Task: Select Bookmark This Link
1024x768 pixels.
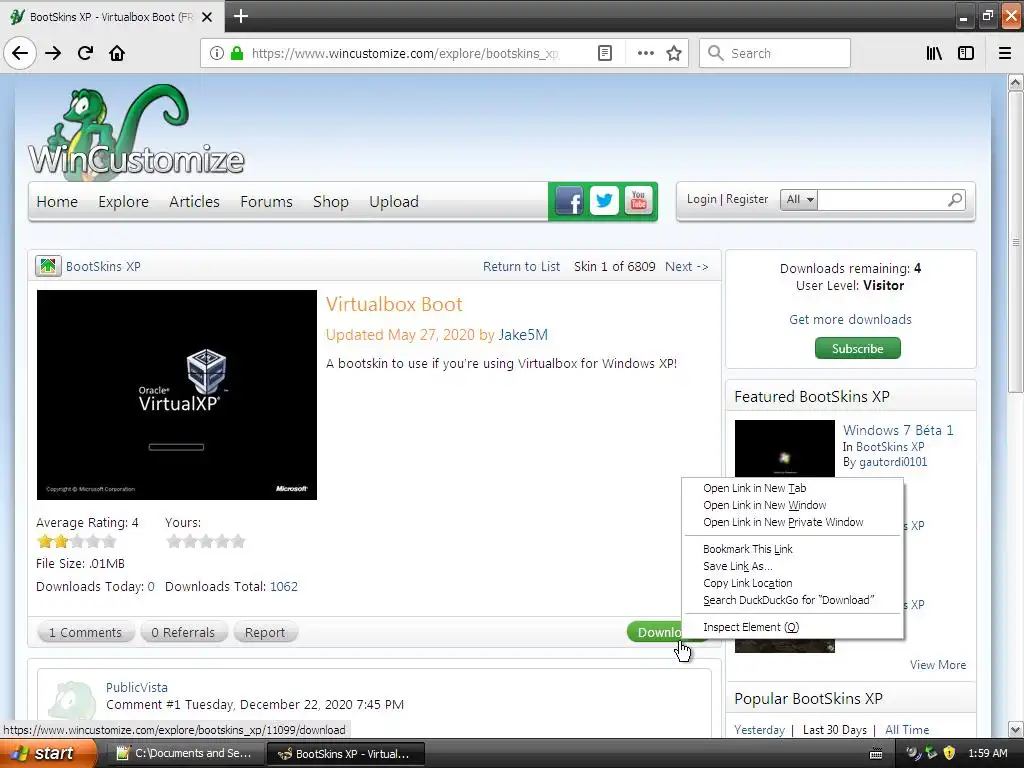Action: tap(748, 549)
